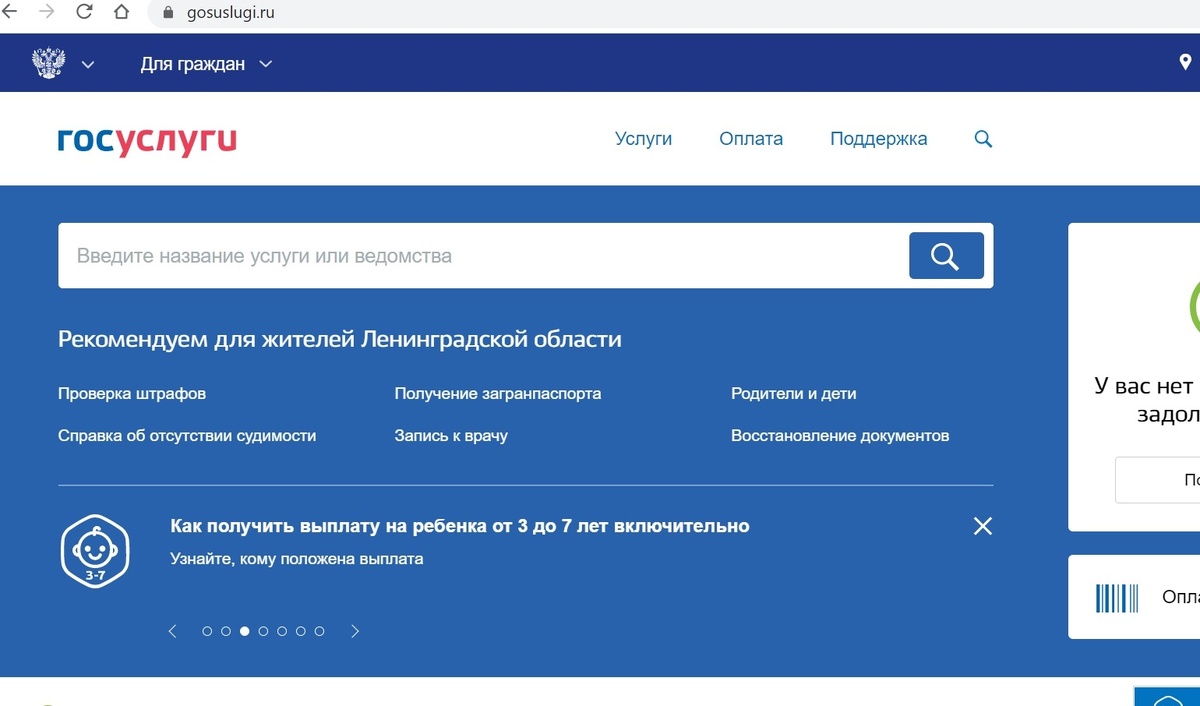
Task: Click the location pin icon
Action: coord(1185,63)
